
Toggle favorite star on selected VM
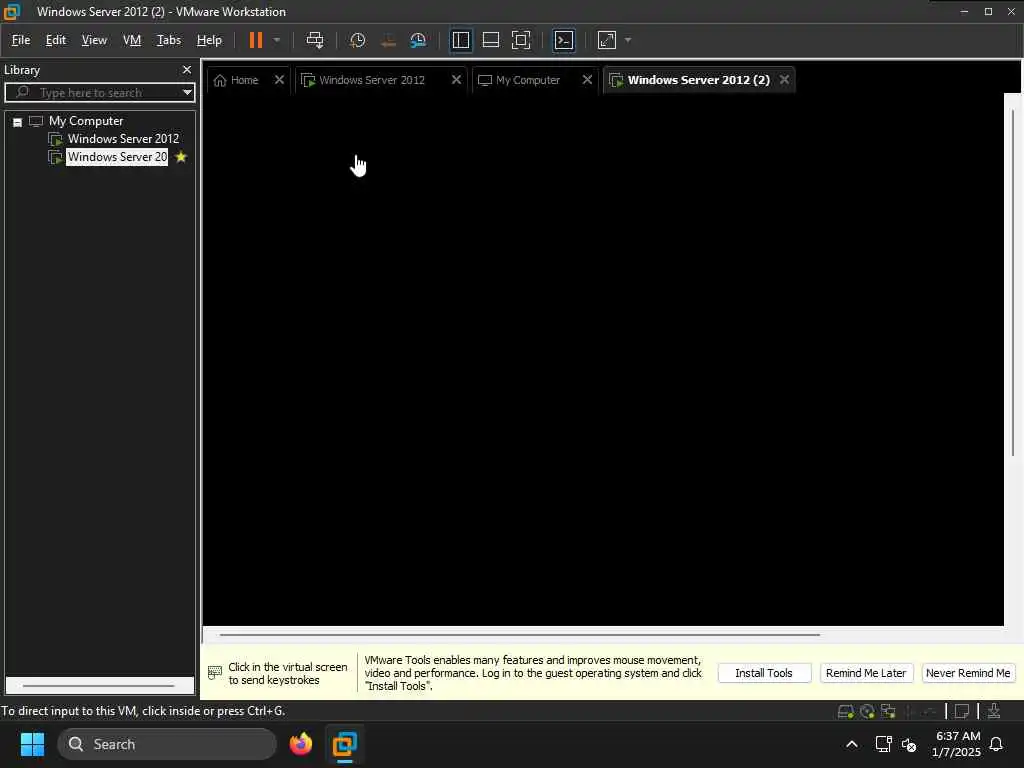181,157
